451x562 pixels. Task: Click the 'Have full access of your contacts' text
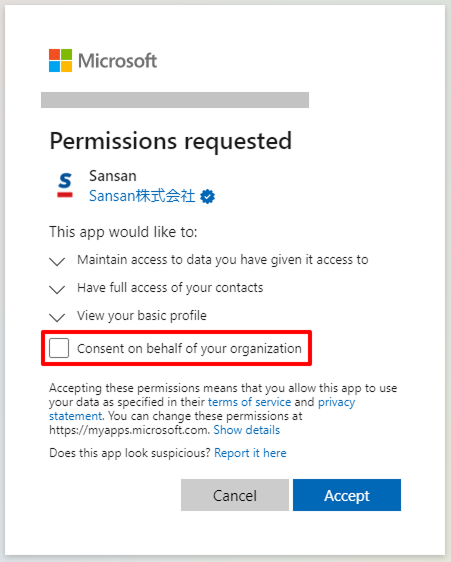click(170, 288)
